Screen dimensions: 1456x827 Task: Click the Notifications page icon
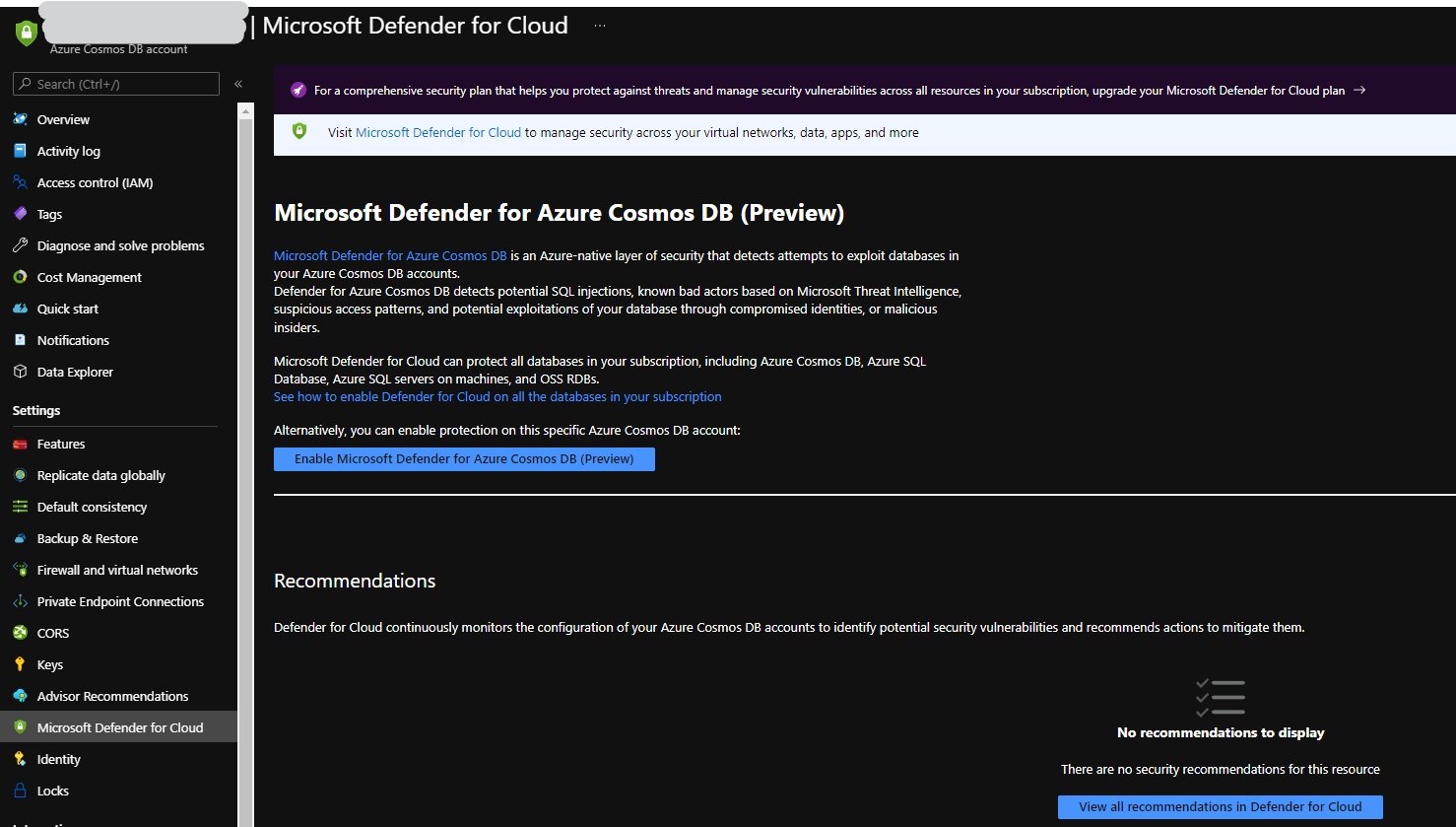coord(20,340)
